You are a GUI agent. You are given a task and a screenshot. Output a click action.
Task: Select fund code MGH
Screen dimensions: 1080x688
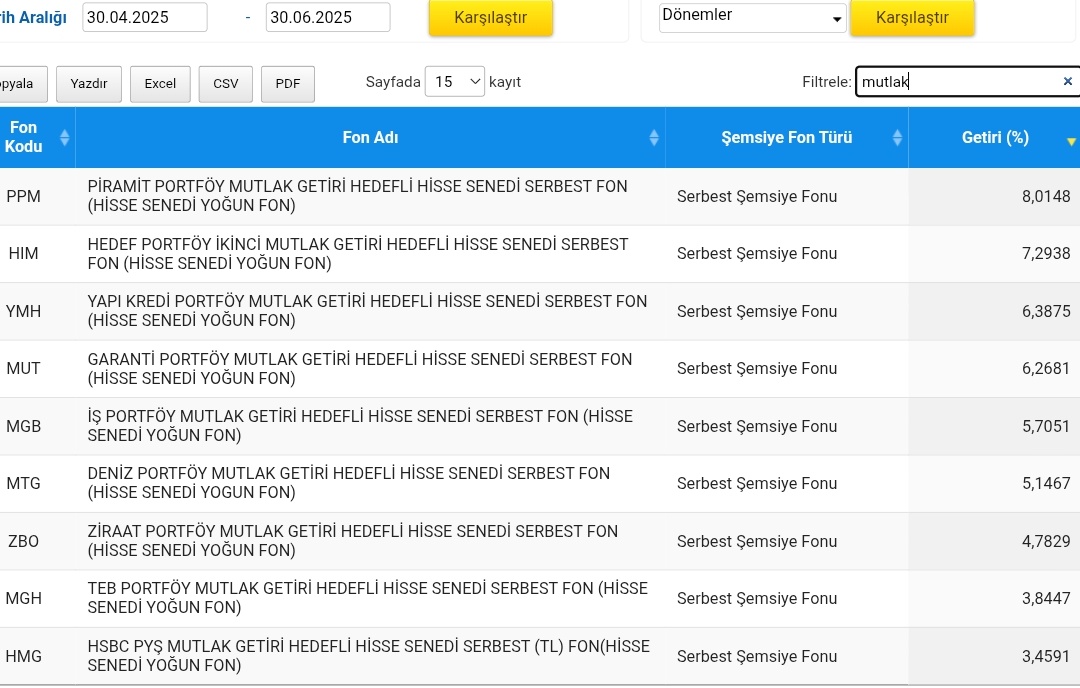point(23,598)
